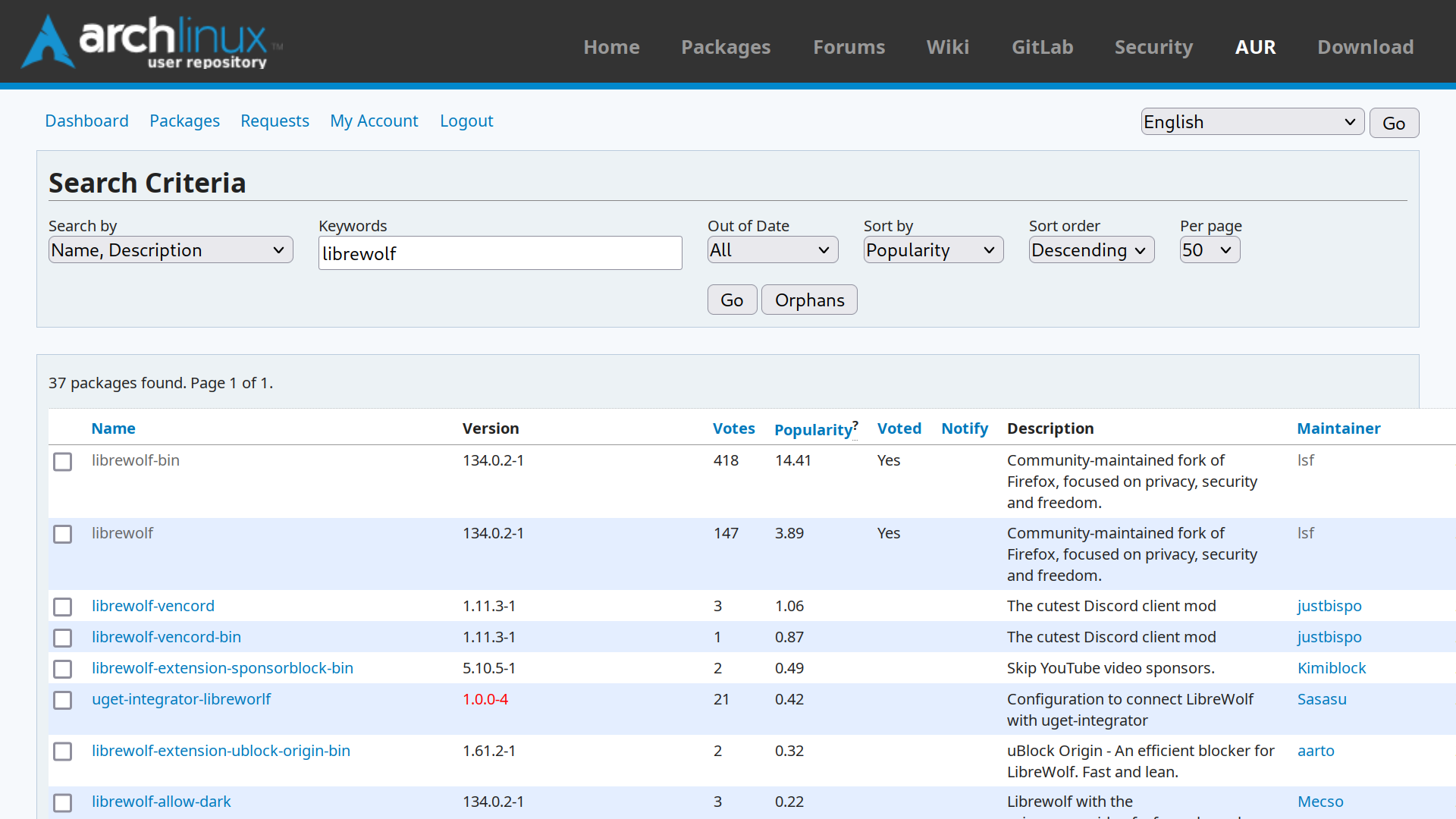Toggle checkbox for librewolf-extension-sponsorblock-bin
Viewport: 1456px width, 819px height.
(x=63, y=670)
